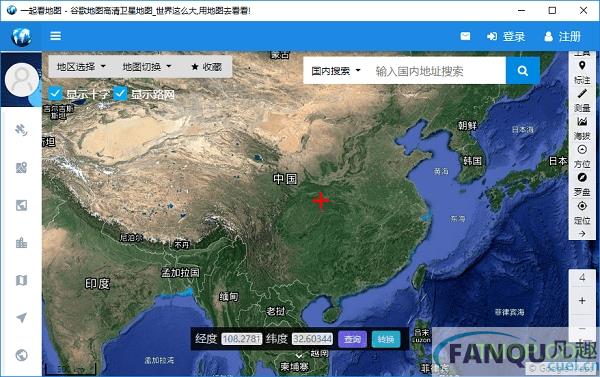600x377 pixels.
Task: Open the hamburger menu in the header
Action: [x=55, y=36]
